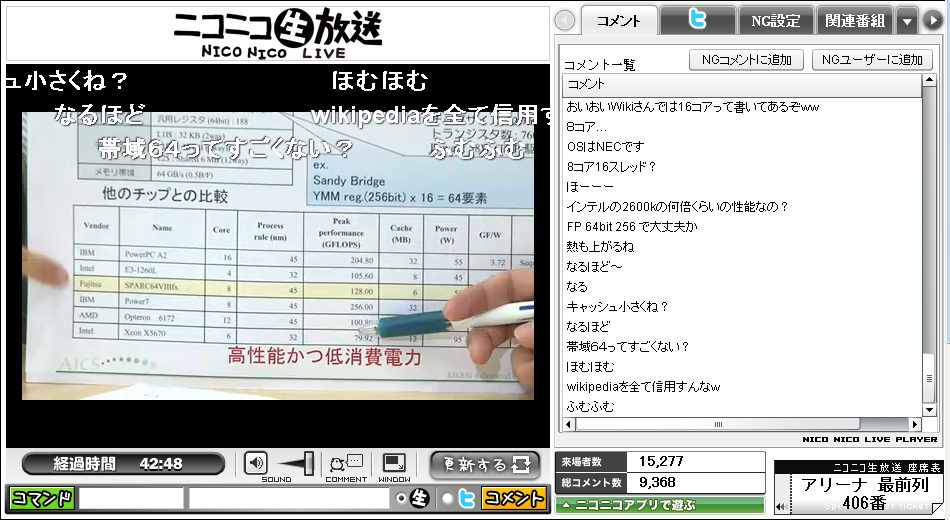This screenshot has width=950, height=520.
Task: Open the NG設定 tab
Action: click(776, 21)
